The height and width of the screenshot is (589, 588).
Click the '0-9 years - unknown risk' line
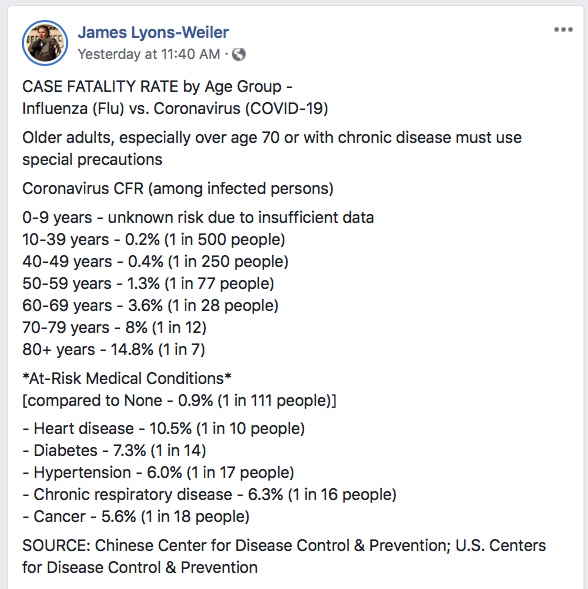tap(198, 217)
